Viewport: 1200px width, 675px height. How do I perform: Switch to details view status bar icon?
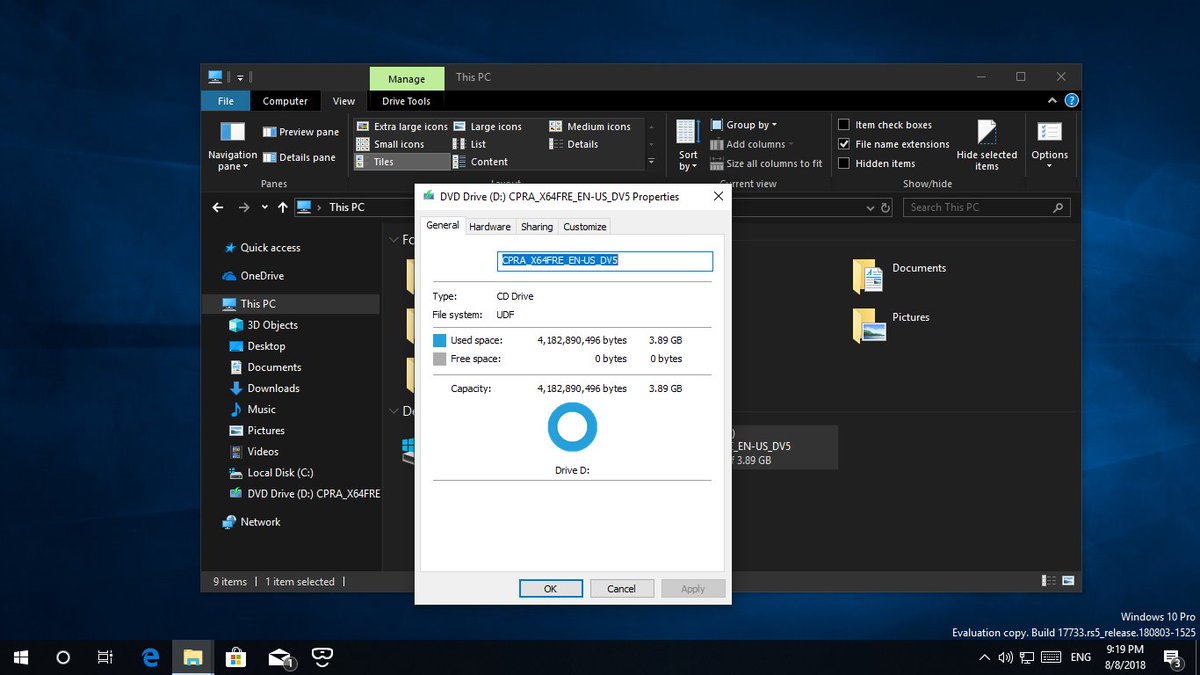(1049, 580)
